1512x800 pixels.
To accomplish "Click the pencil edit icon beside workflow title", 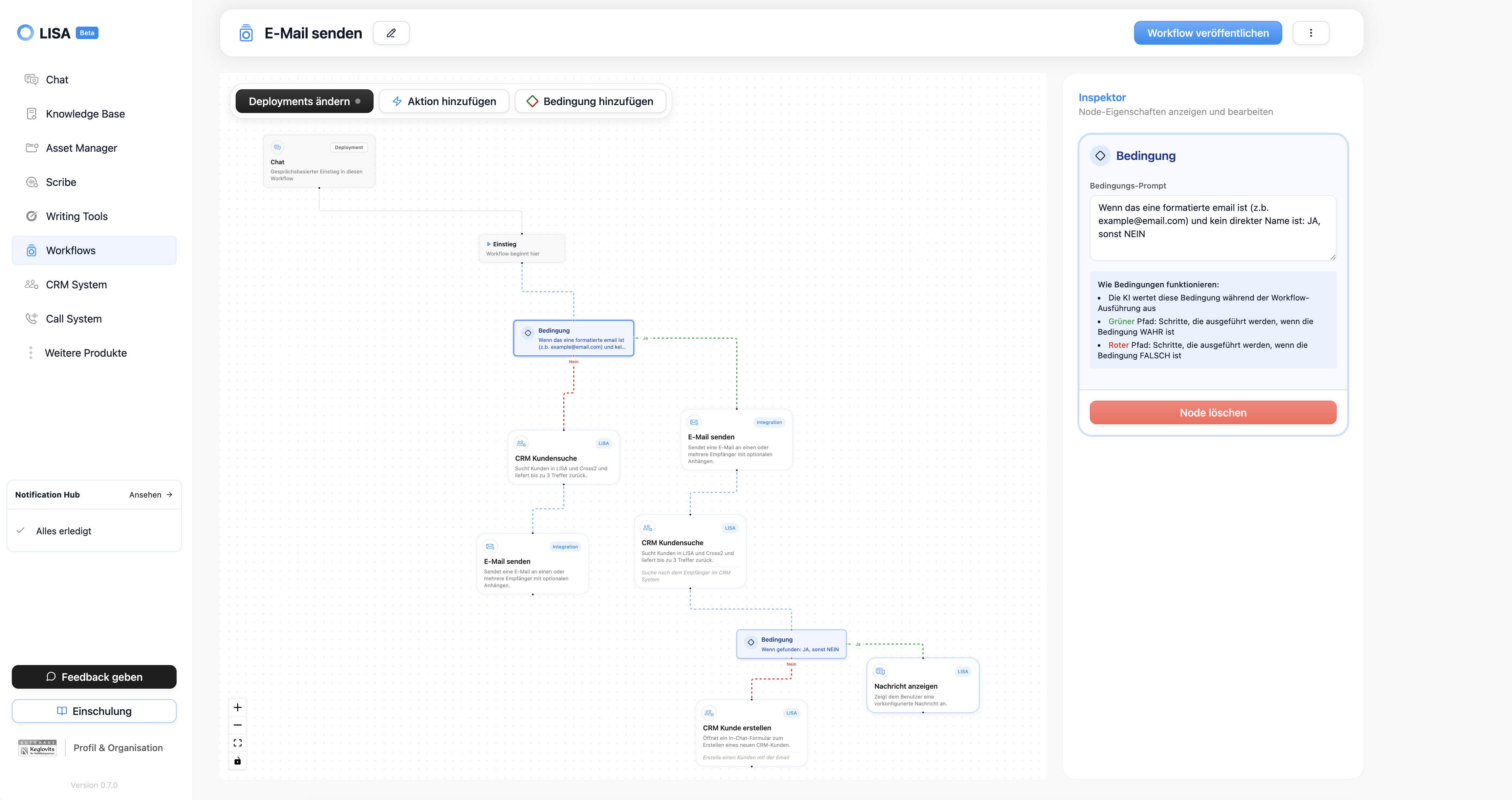I will (391, 33).
